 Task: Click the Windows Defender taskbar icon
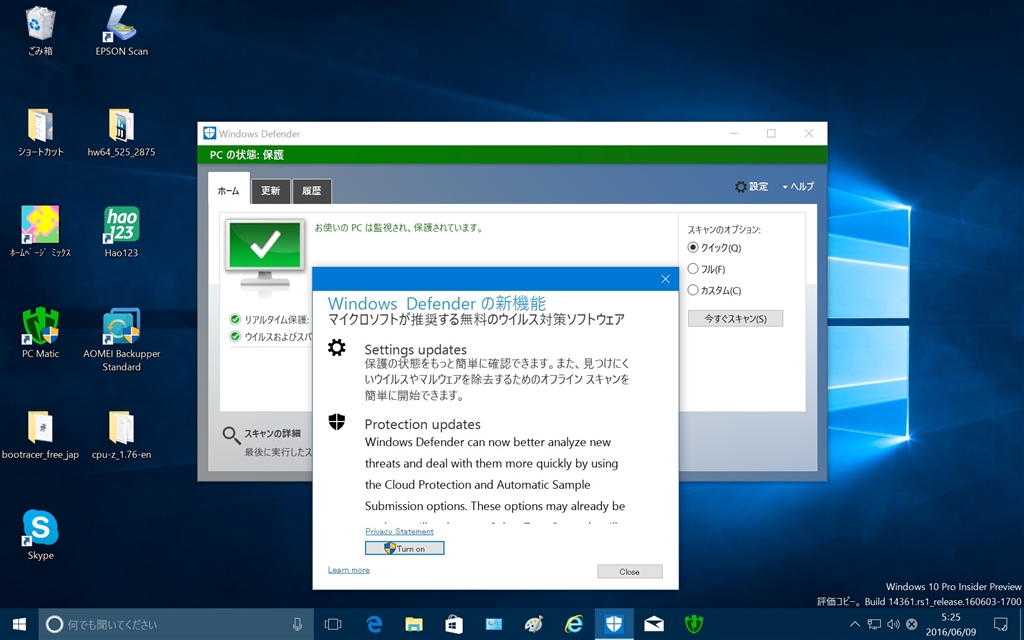tap(614, 624)
